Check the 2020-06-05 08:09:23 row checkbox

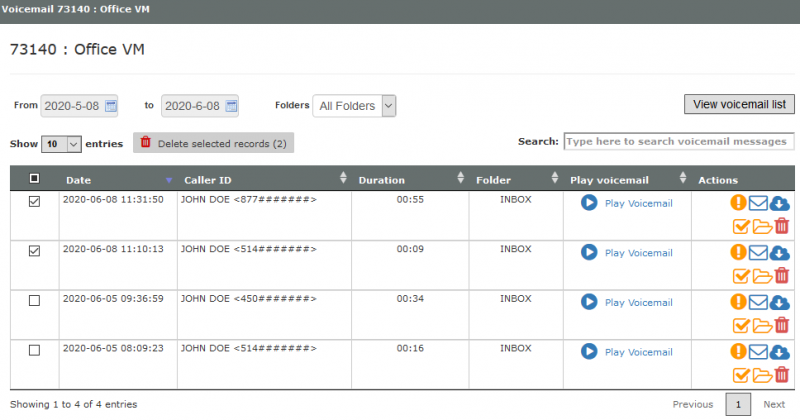coord(34,350)
